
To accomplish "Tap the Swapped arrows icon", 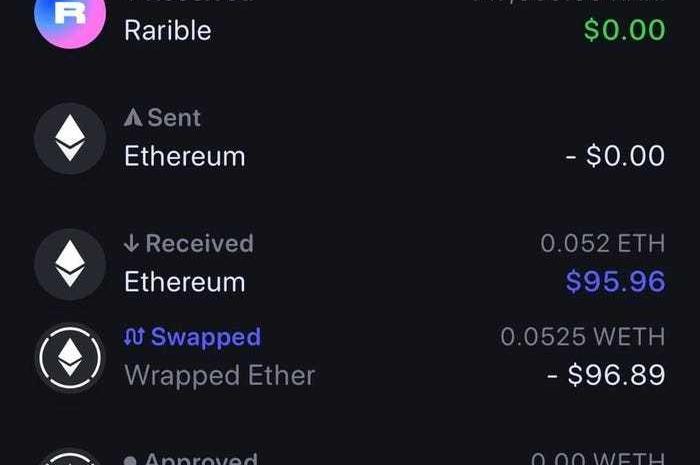I will point(134,336).
